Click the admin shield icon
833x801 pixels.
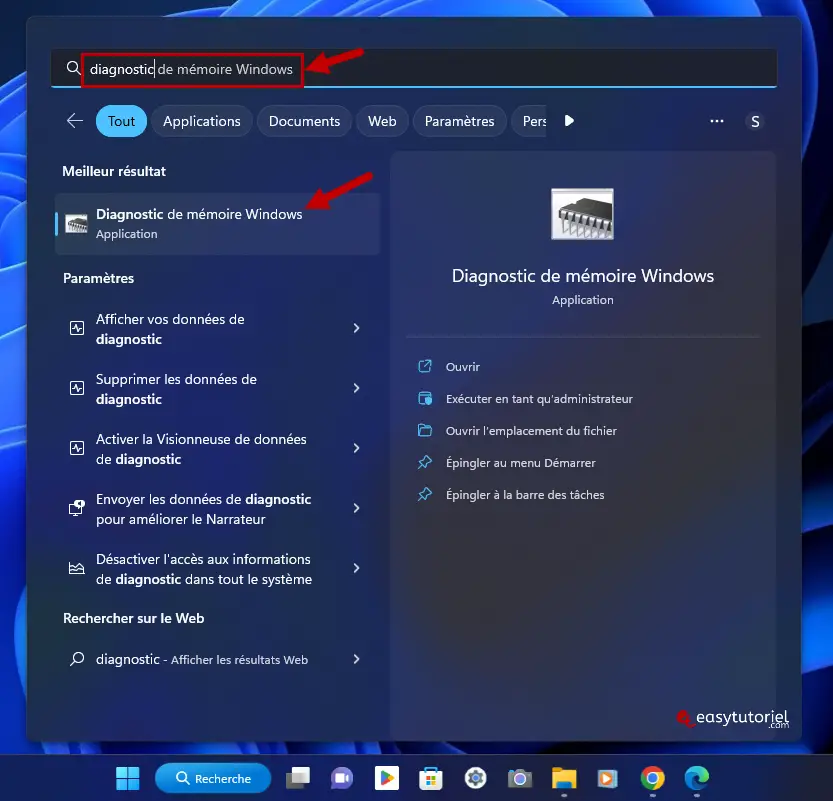click(x=425, y=398)
